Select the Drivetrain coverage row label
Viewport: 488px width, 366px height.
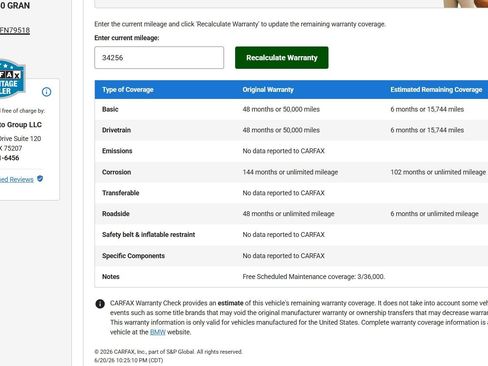coord(116,130)
